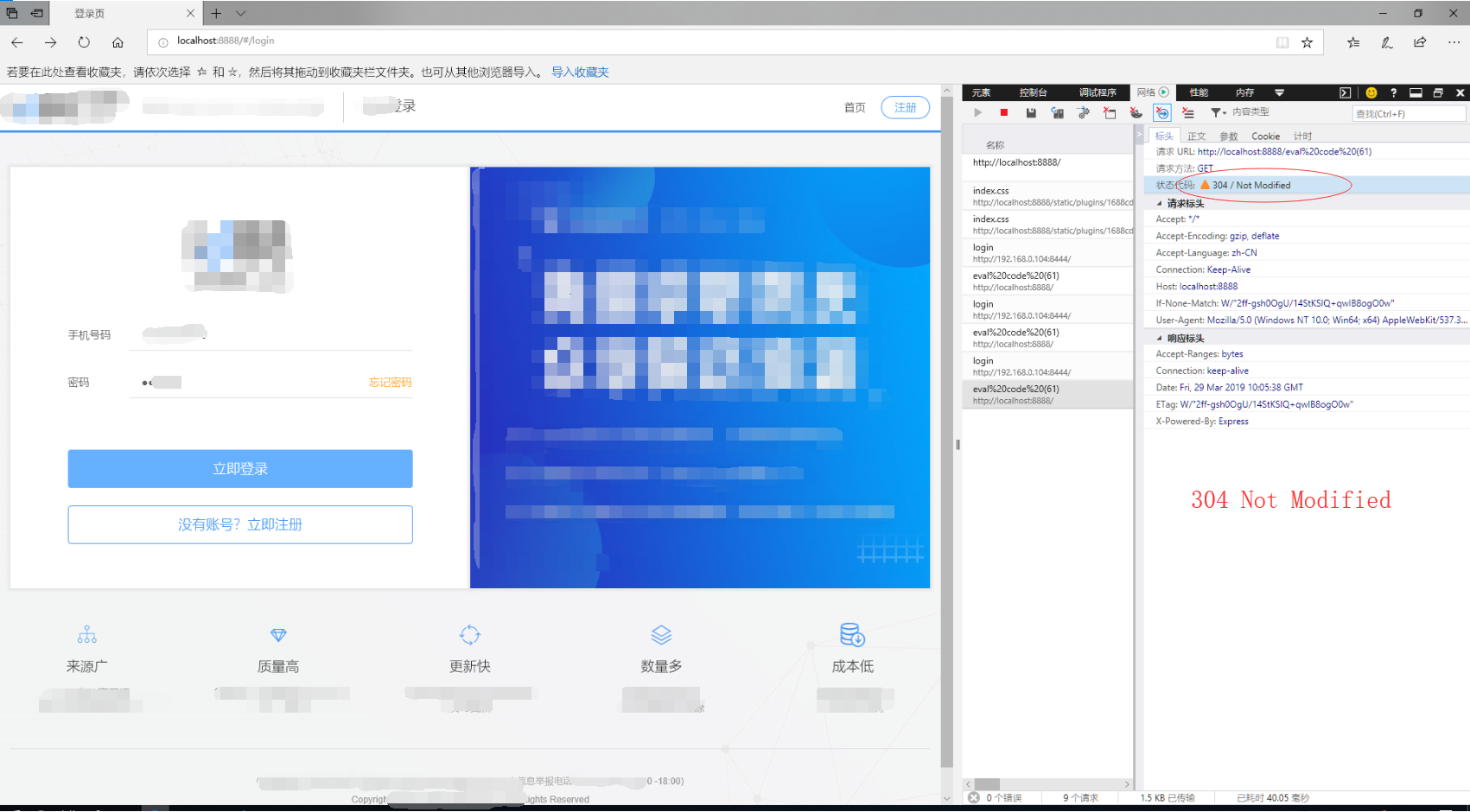Open the 忘记密码 link
The height and width of the screenshot is (812, 1470).
pyautogui.click(x=388, y=383)
